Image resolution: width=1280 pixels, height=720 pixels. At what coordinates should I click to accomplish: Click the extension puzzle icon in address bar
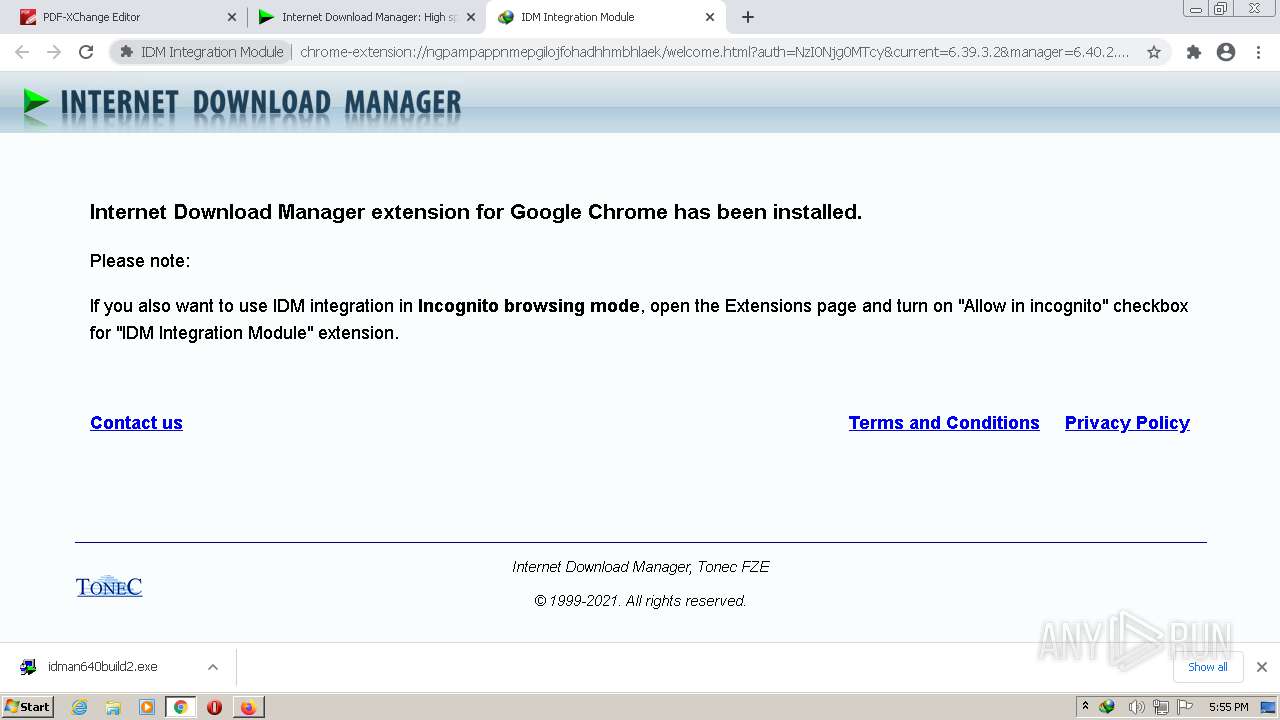click(x=126, y=52)
